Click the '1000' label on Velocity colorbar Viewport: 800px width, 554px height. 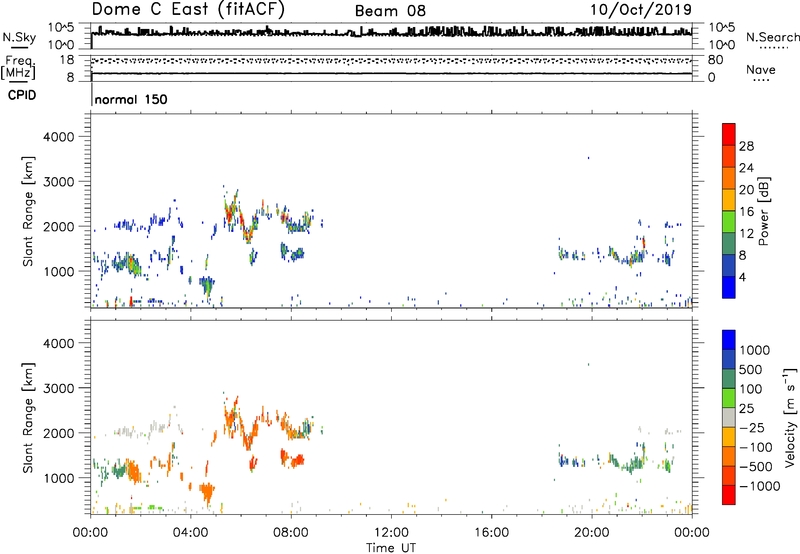click(x=754, y=350)
